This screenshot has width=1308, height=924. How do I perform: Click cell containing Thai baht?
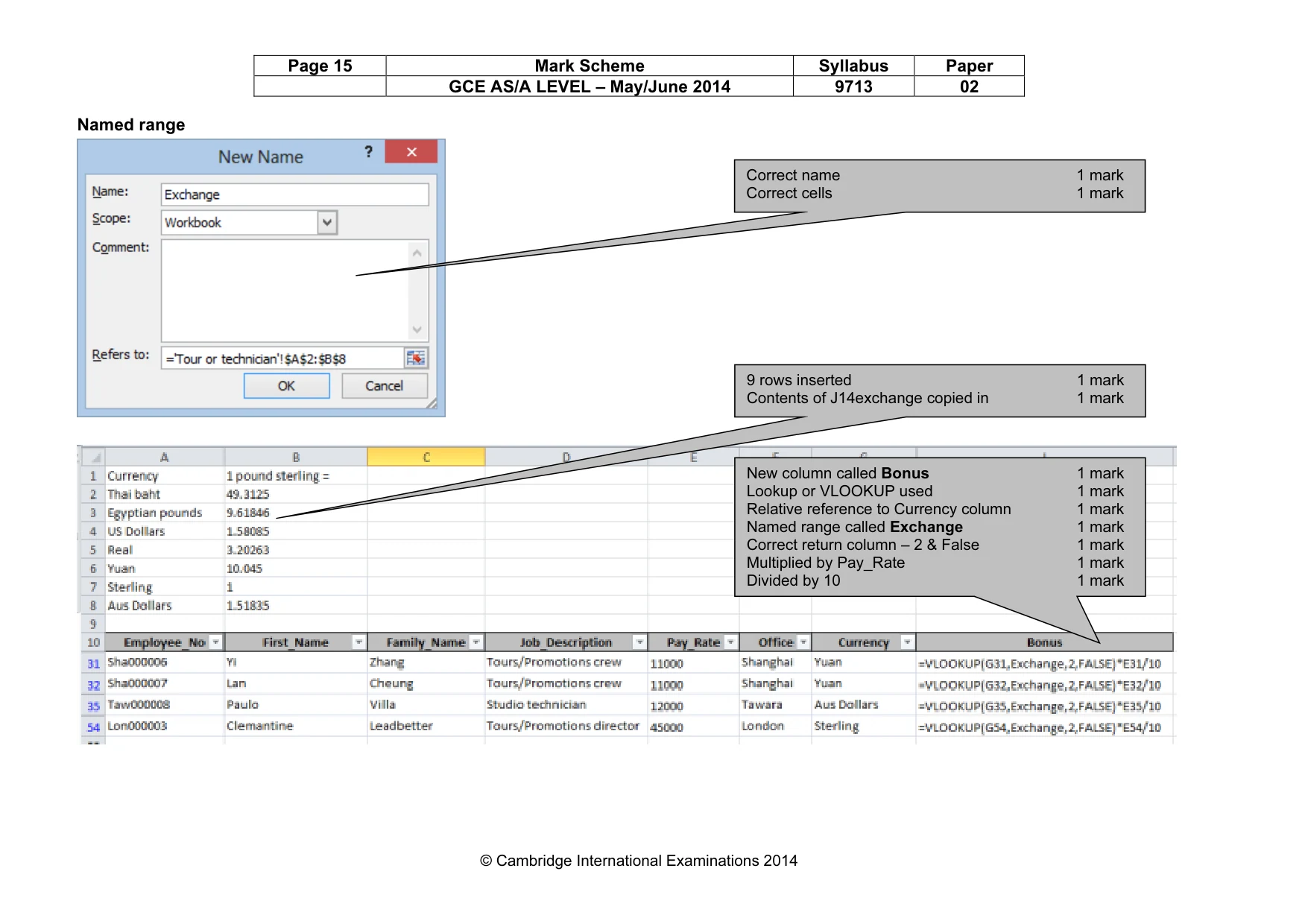pos(165,494)
